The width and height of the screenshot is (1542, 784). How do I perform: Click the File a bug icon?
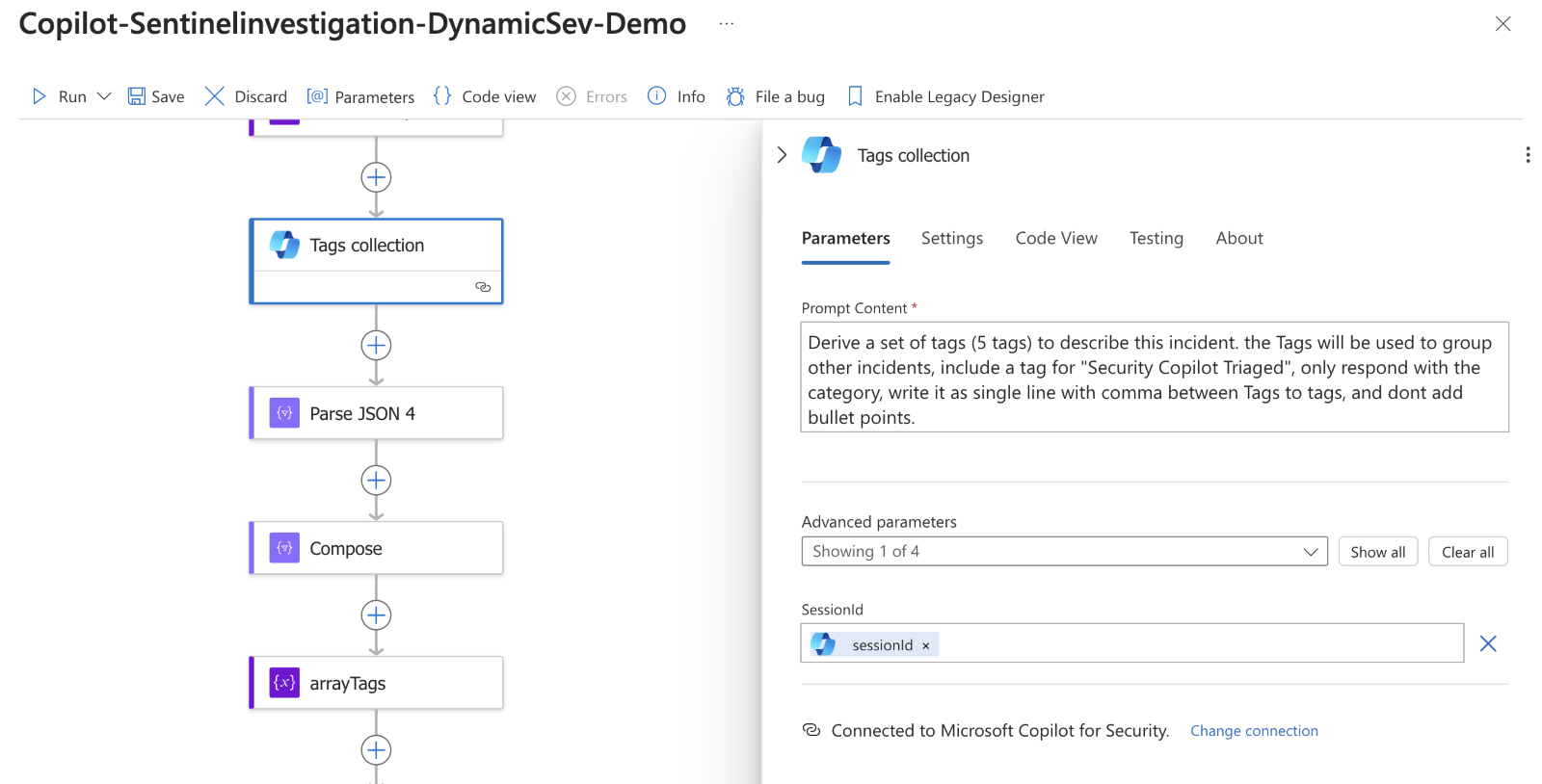pos(735,96)
